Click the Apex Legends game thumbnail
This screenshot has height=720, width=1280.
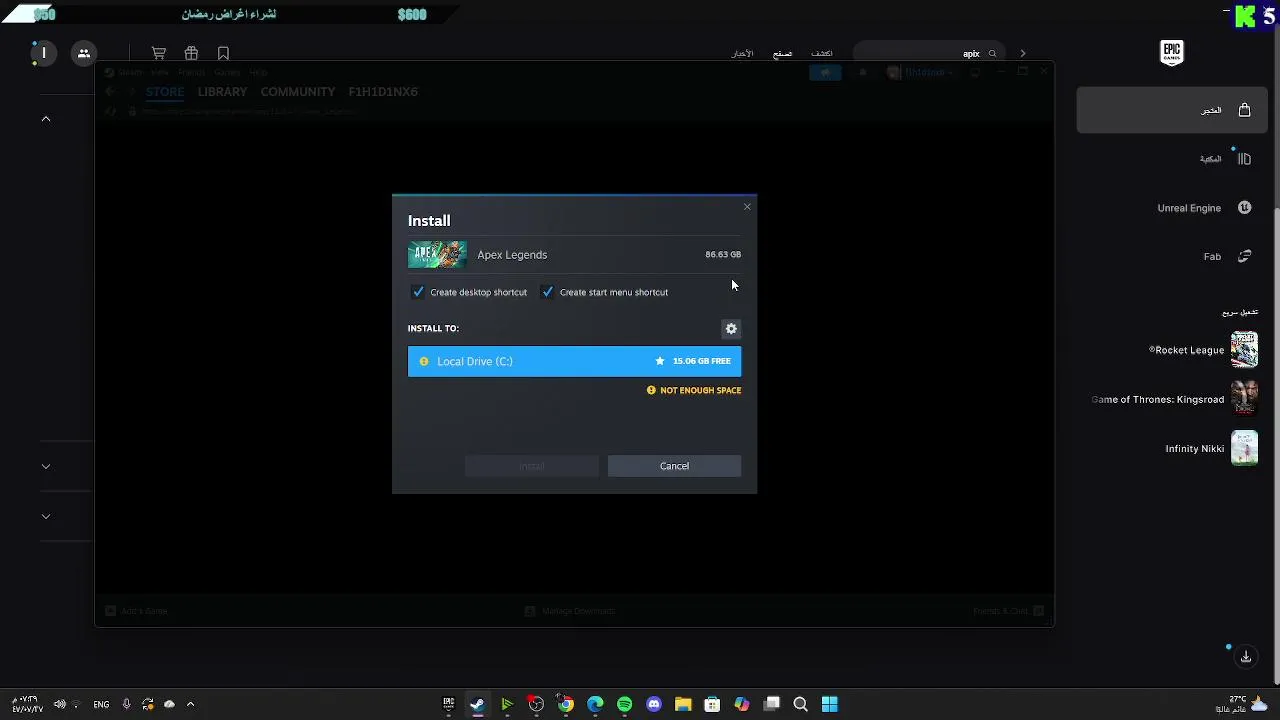coord(437,254)
